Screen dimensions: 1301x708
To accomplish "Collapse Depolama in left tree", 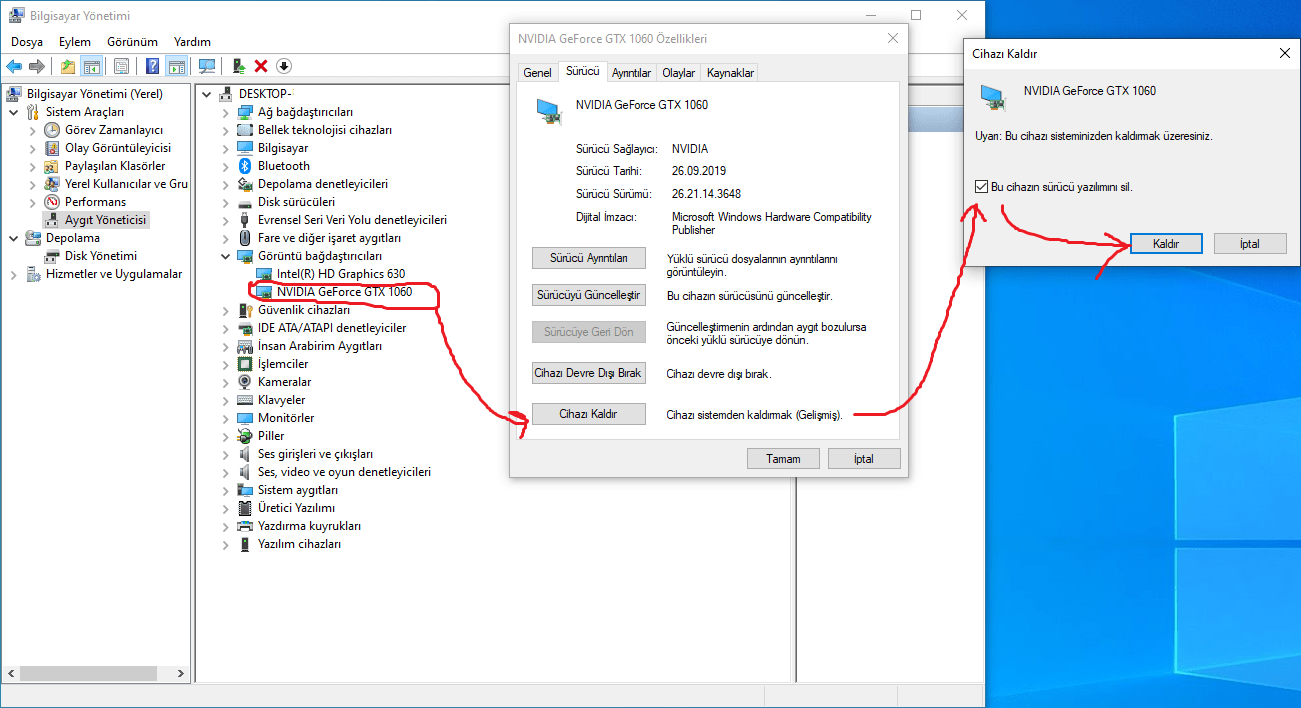I will coord(13,238).
